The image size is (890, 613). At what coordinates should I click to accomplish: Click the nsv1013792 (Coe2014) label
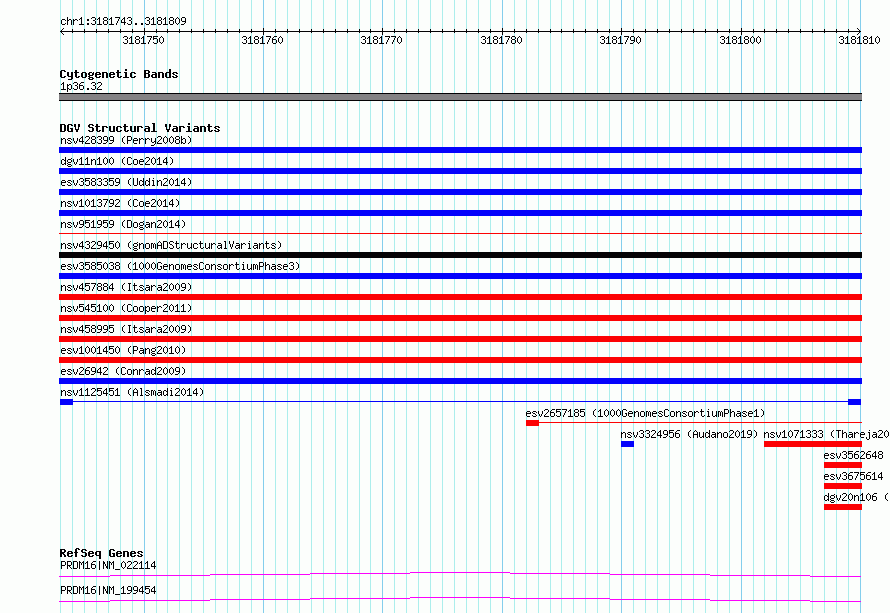pyautogui.click(x=120, y=203)
